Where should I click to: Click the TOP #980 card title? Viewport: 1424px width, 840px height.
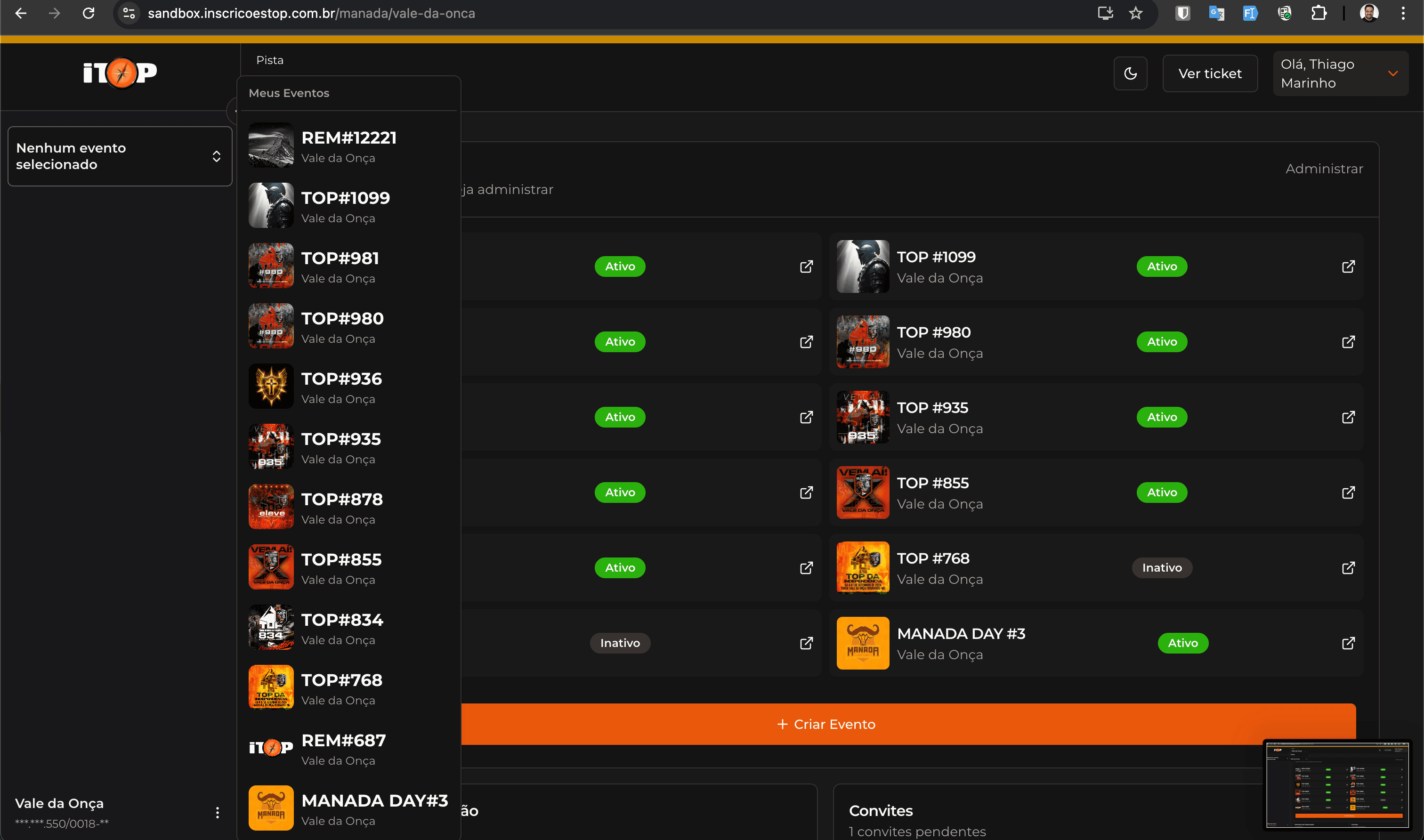933,332
